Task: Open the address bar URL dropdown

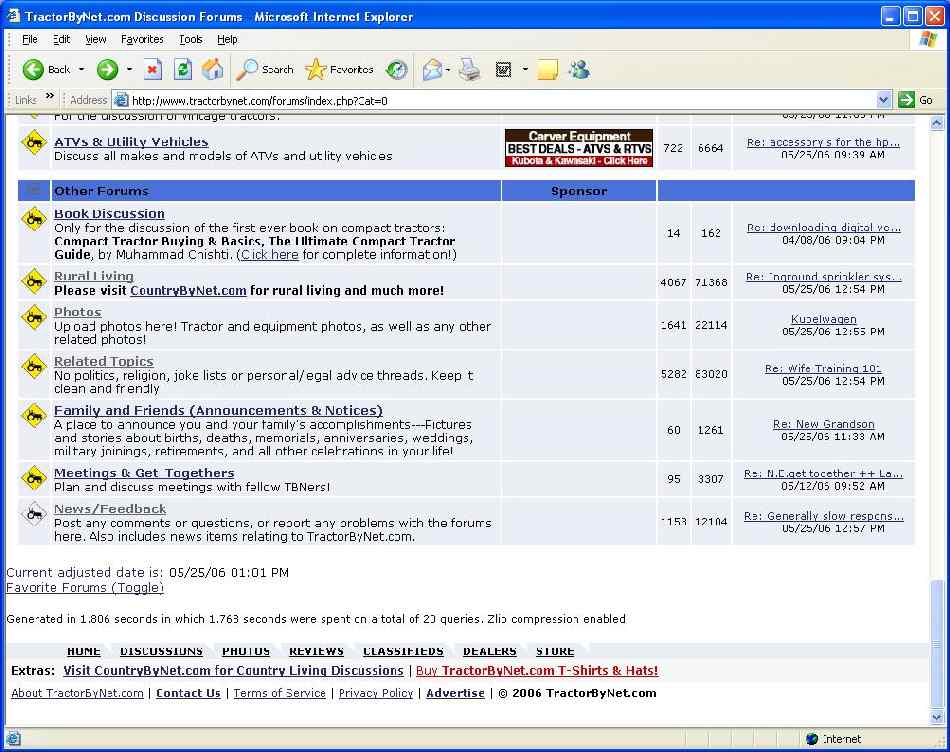Action: (x=883, y=100)
